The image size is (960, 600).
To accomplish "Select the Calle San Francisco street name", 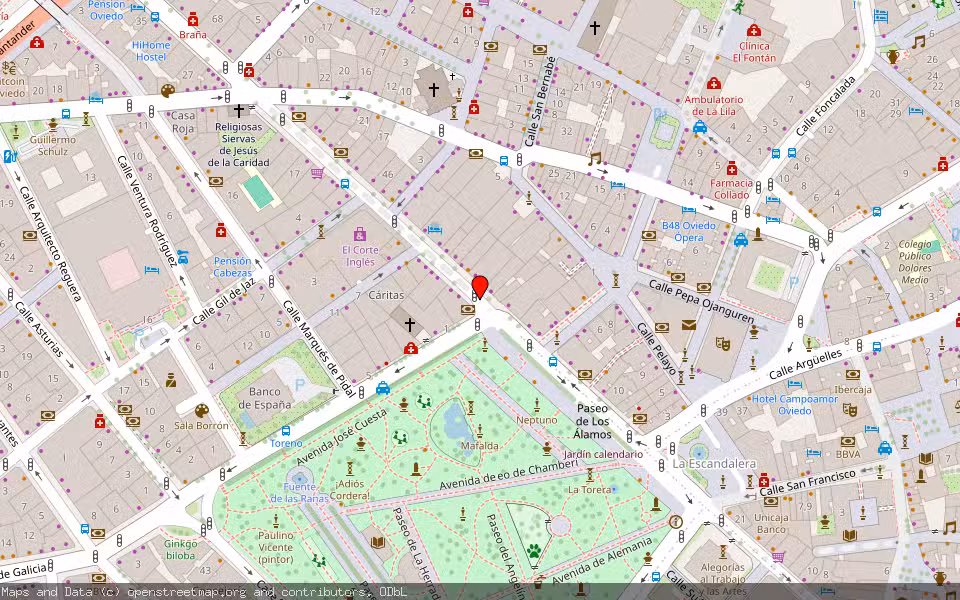I will click(x=808, y=483).
